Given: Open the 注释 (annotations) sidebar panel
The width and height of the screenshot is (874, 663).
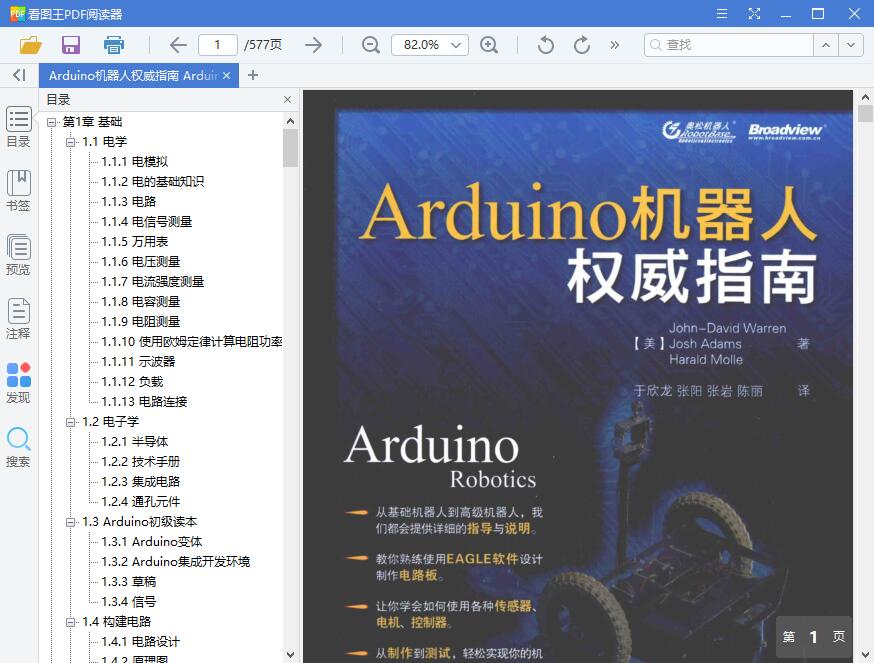Looking at the screenshot, I should point(18,319).
